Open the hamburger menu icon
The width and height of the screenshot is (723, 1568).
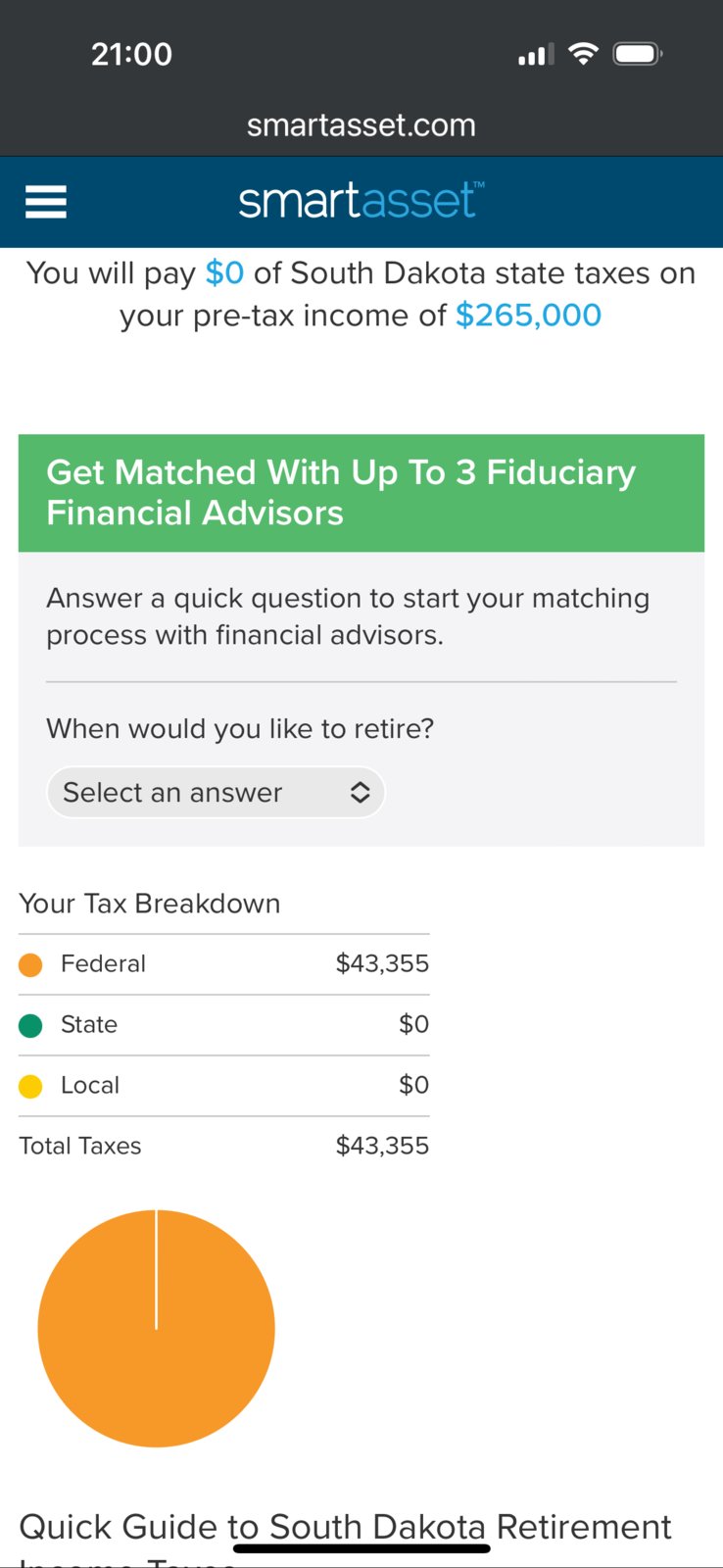tap(46, 202)
